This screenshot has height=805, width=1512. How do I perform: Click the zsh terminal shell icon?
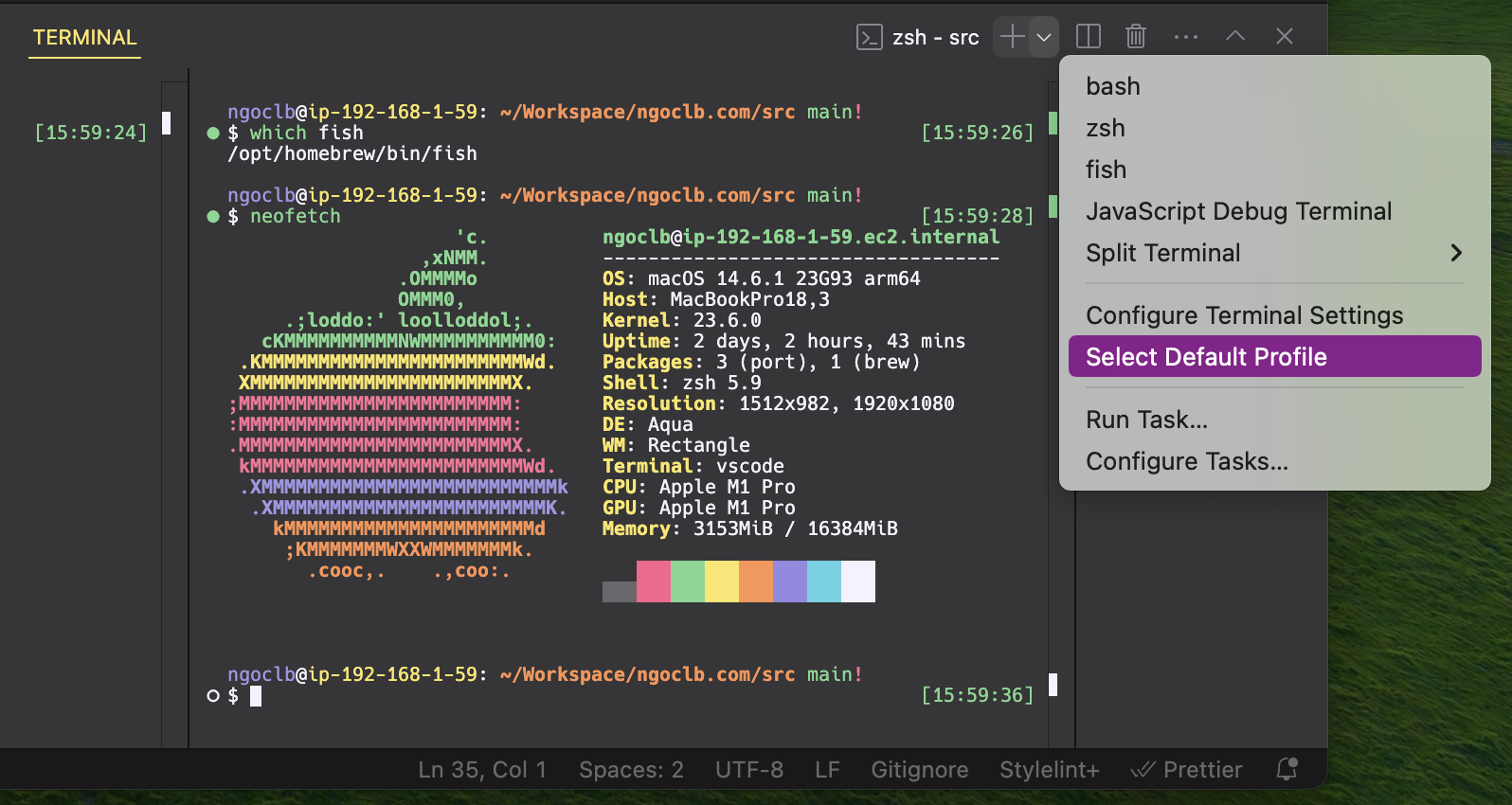(870, 37)
